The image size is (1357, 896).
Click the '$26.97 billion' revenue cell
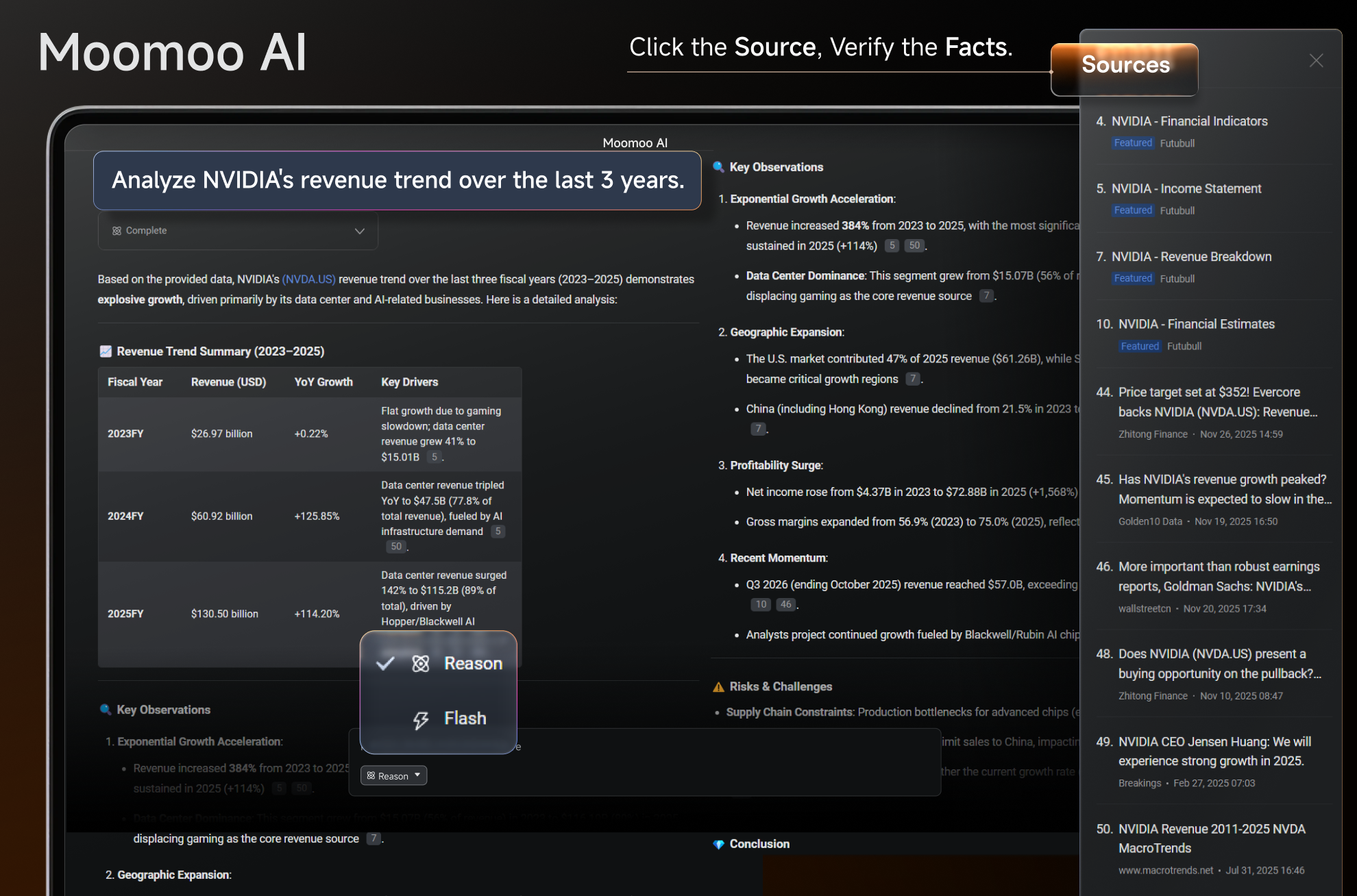pos(221,434)
